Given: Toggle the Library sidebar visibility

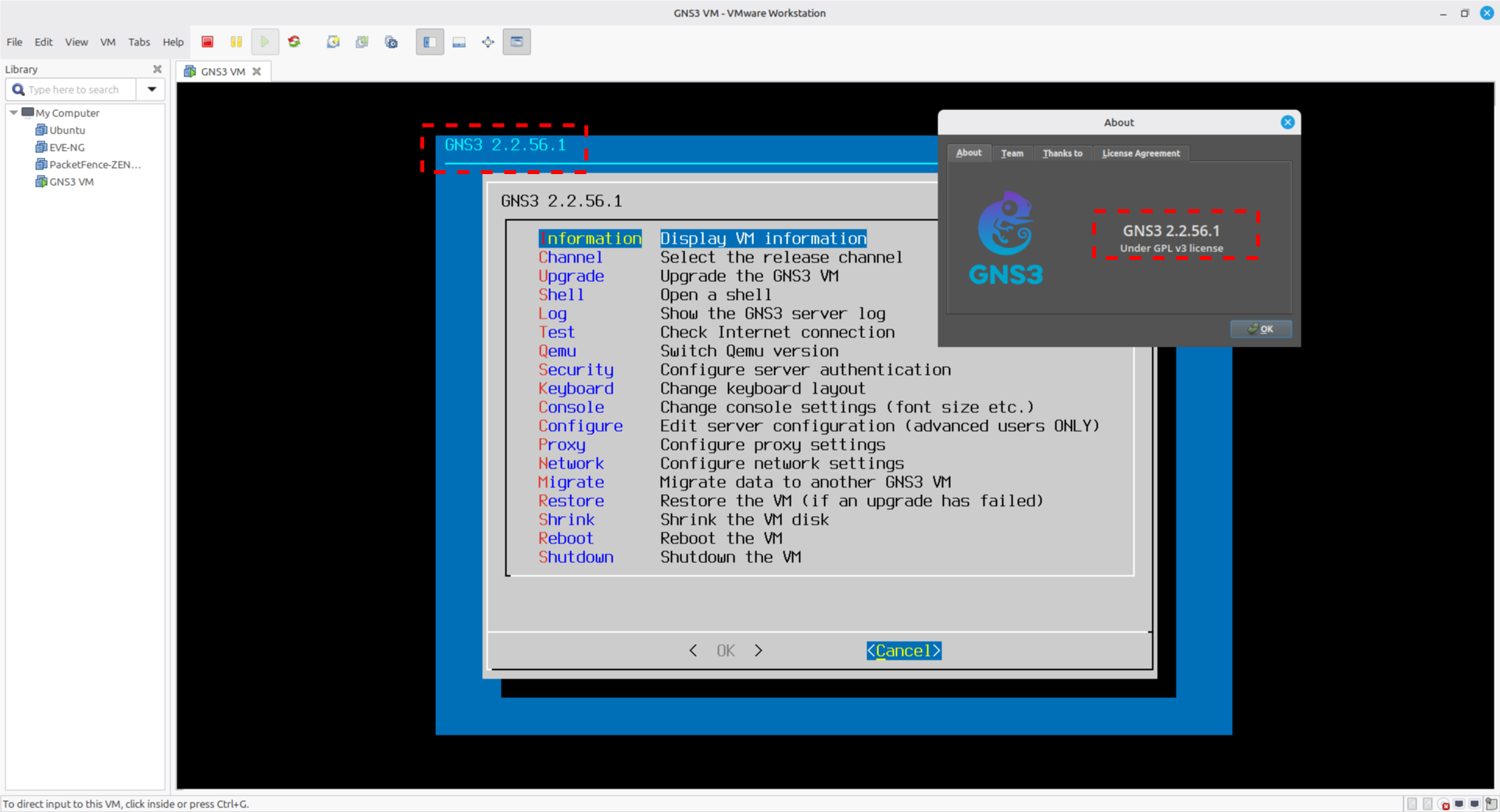Looking at the screenshot, I should [430, 41].
